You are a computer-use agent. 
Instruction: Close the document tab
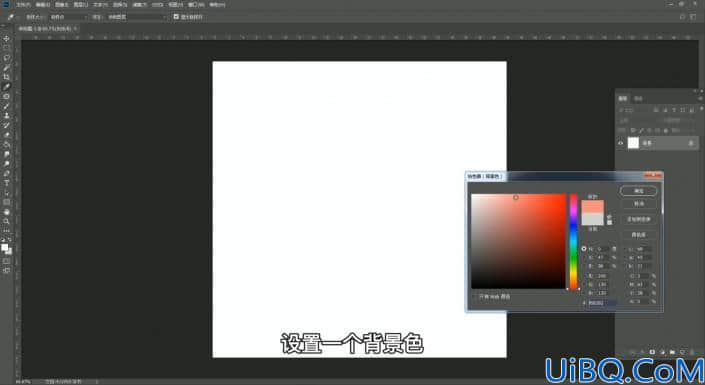pos(76,28)
